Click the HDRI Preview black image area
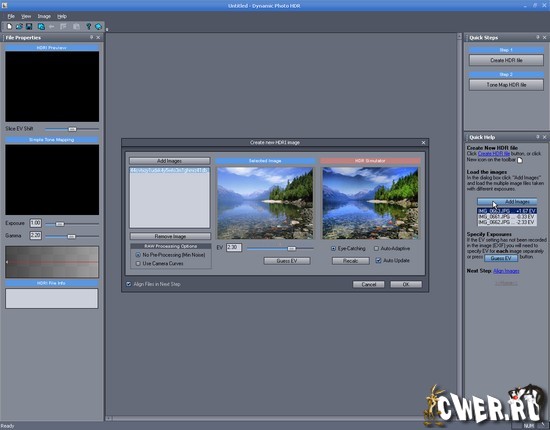550x430 pixels. [x=52, y=86]
